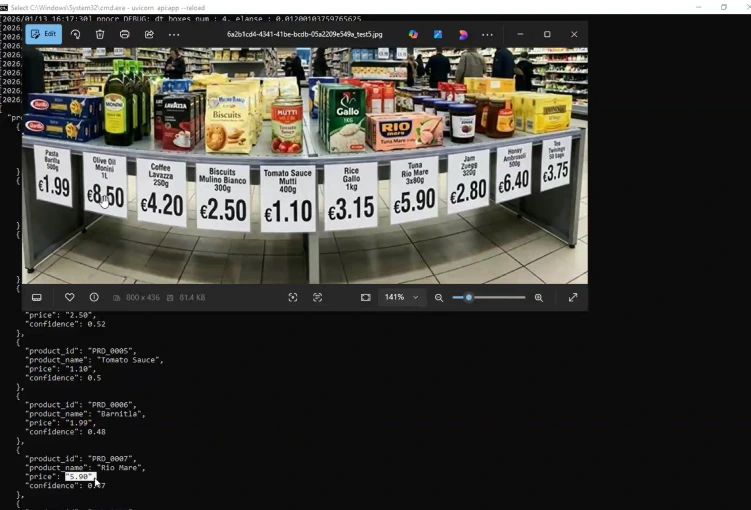Image resolution: width=751 pixels, height=510 pixels.
Task: Mark the photo as favorite with heart
Action: [69, 297]
